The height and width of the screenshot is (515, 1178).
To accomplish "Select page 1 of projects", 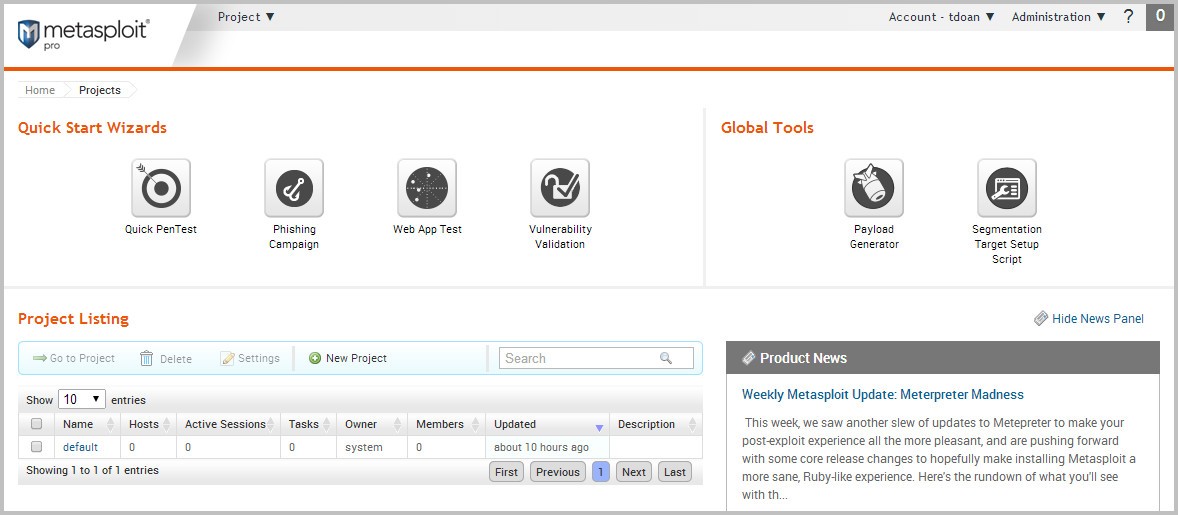I will pos(601,471).
